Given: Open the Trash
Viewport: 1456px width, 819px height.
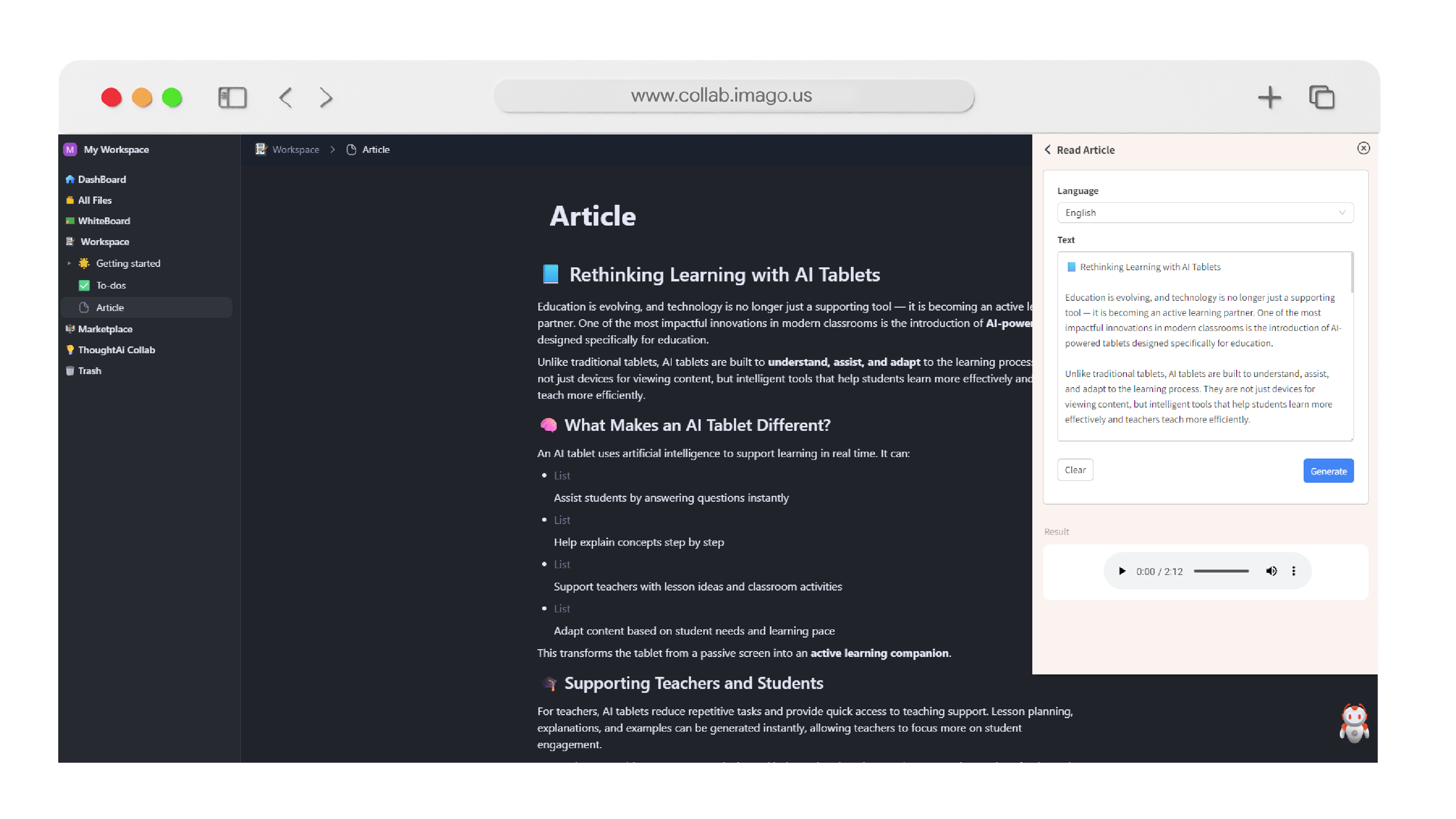Looking at the screenshot, I should click(89, 370).
